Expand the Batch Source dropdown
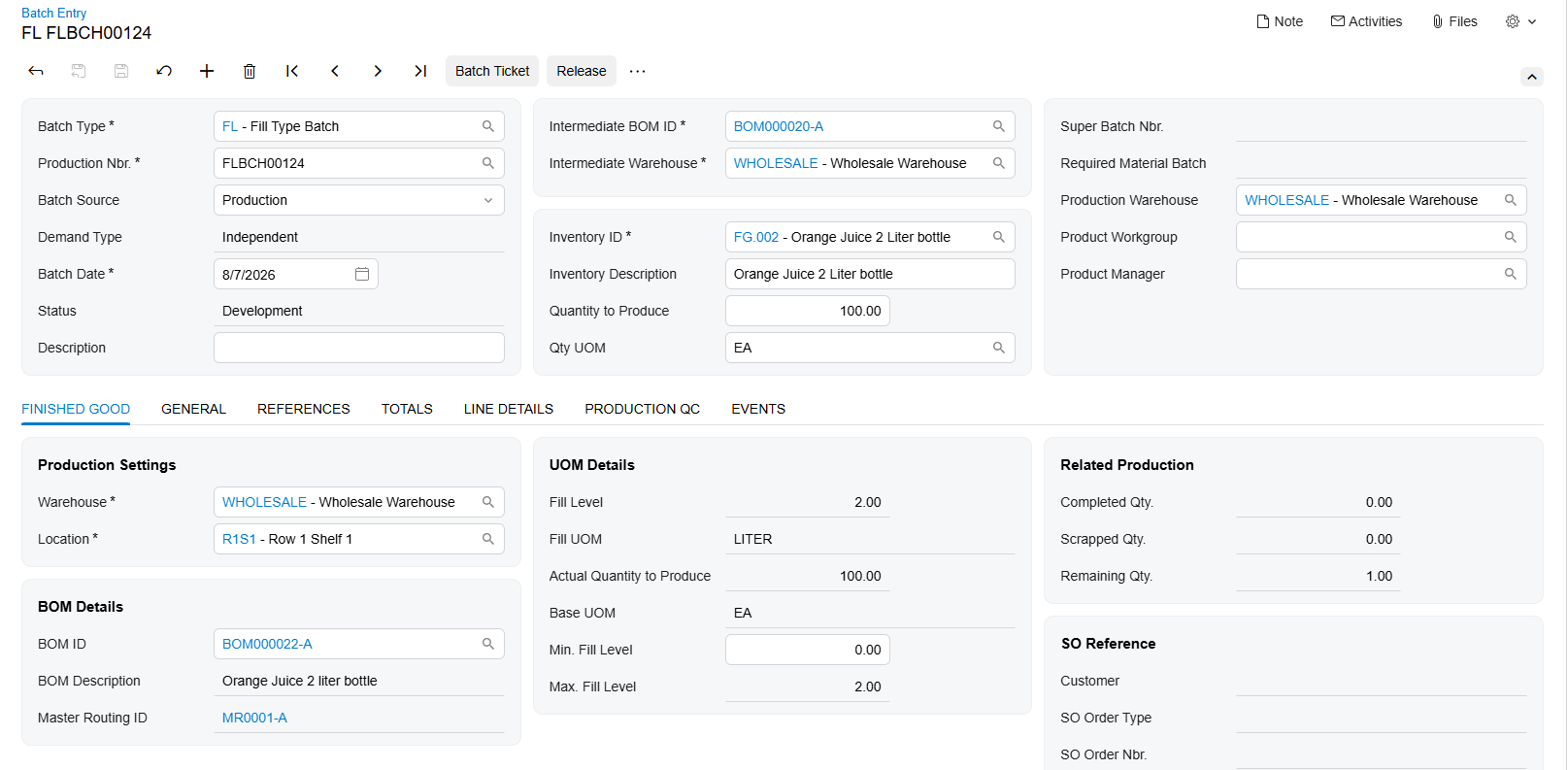 tap(488, 200)
